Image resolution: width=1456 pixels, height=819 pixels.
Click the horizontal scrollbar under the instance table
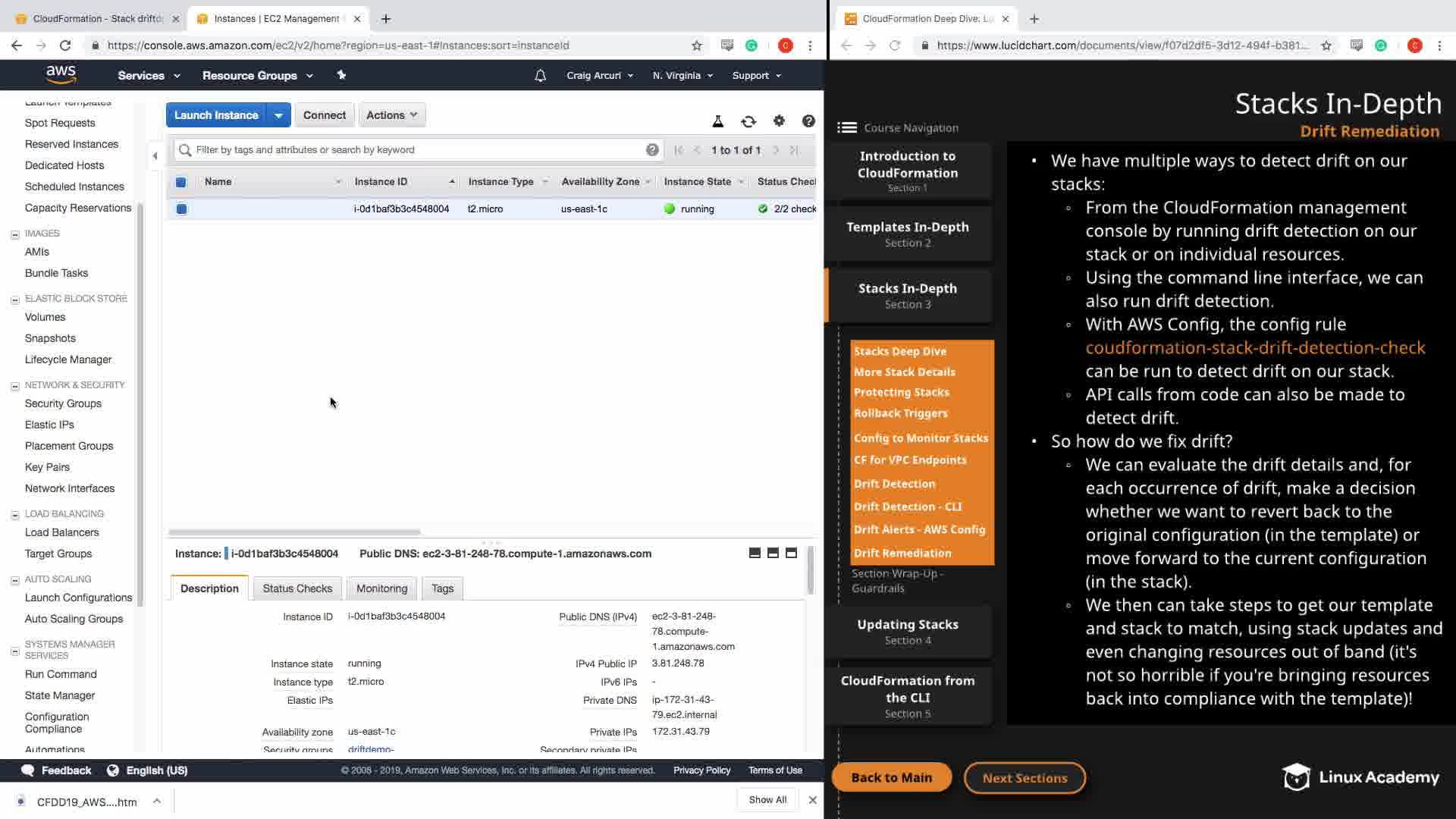pos(294,532)
